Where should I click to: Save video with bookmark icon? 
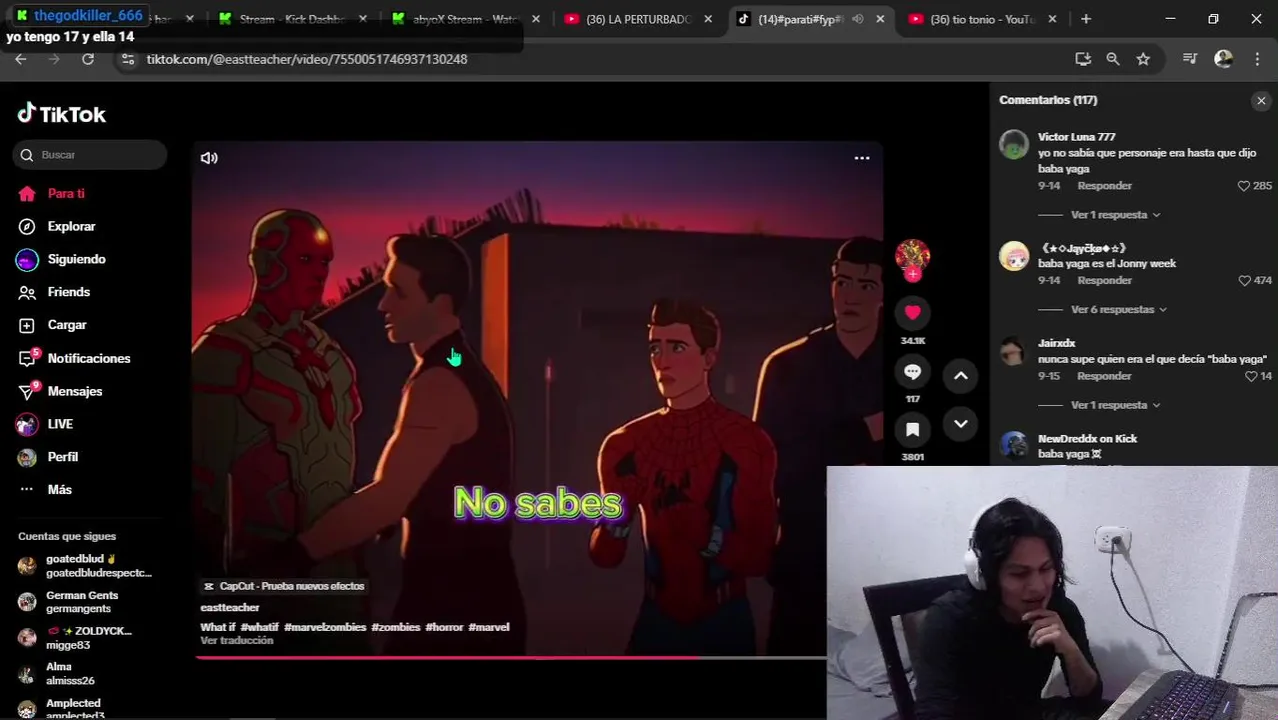click(912, 430)
